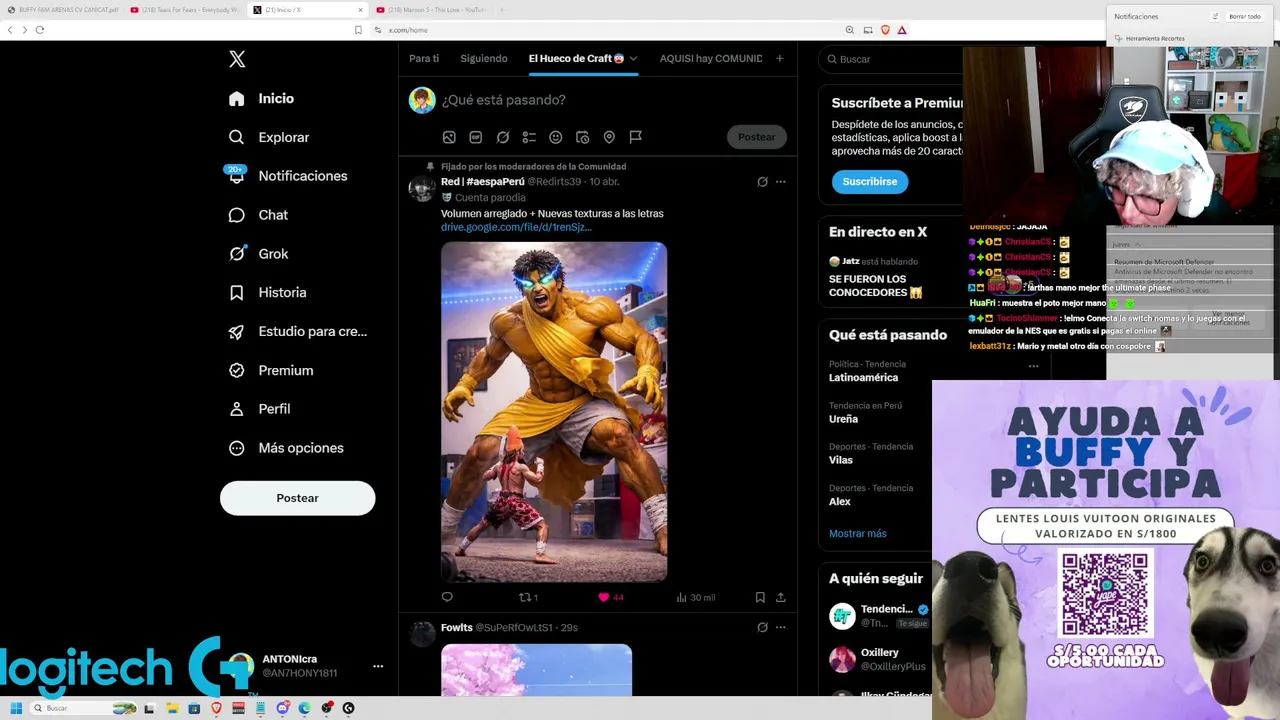The image size is (1280, 720).
Task: Switch to the AQUISI hay COMUNIDAD tab
Action: point(711,58)
